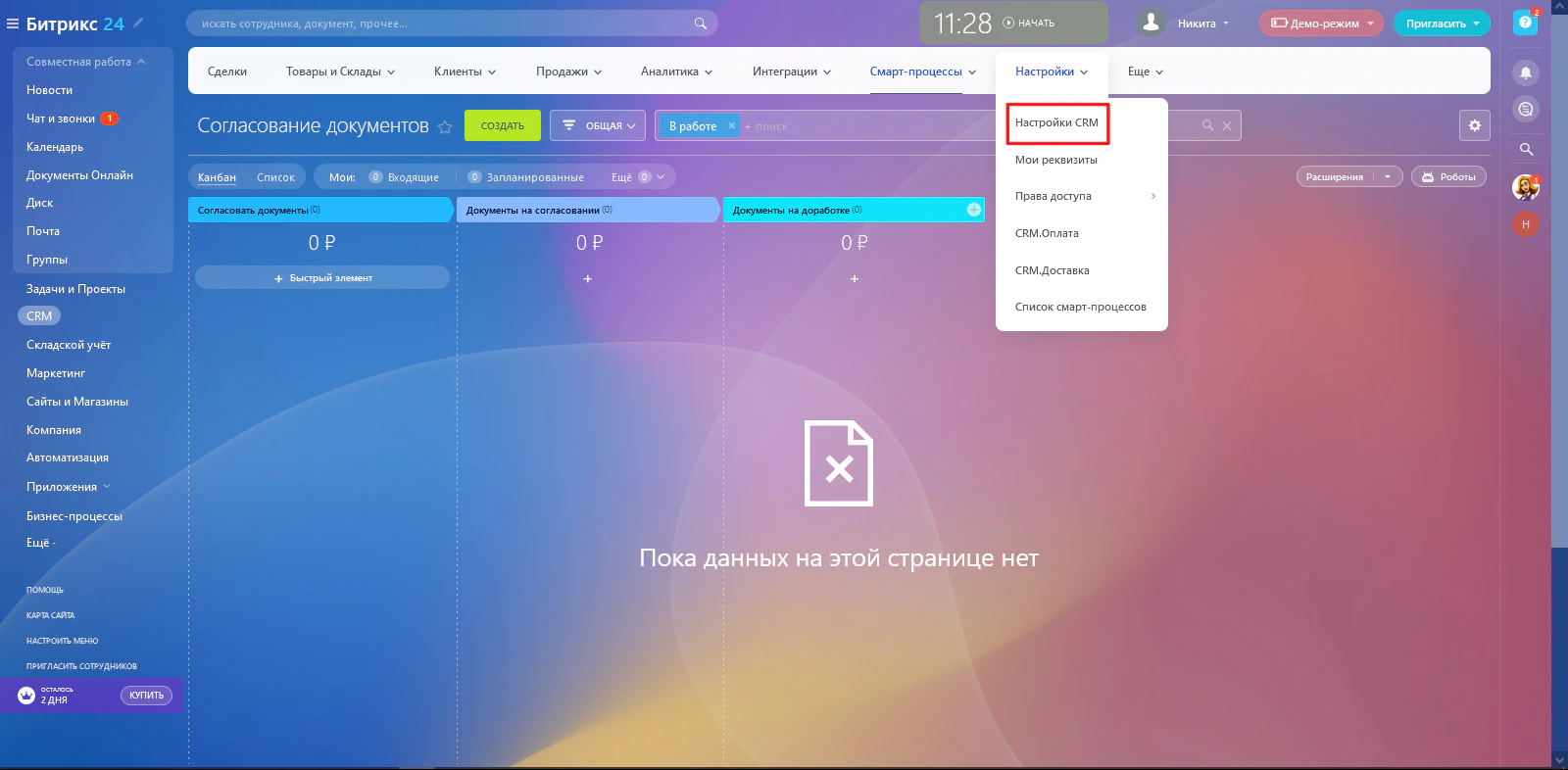Add Согласование документов to favorites with star icon
The image size is (1568, 770).
445,126
